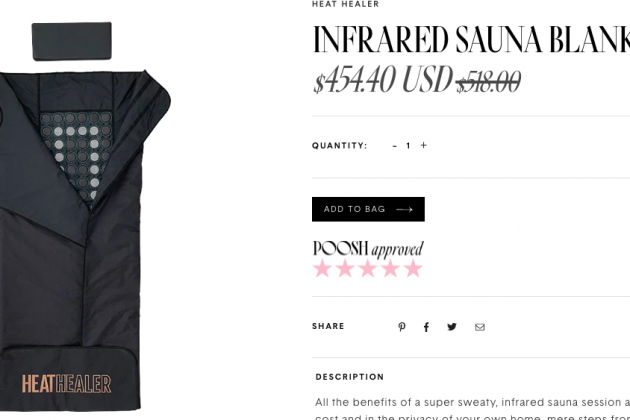Share product on Facebook

point(426,327)
